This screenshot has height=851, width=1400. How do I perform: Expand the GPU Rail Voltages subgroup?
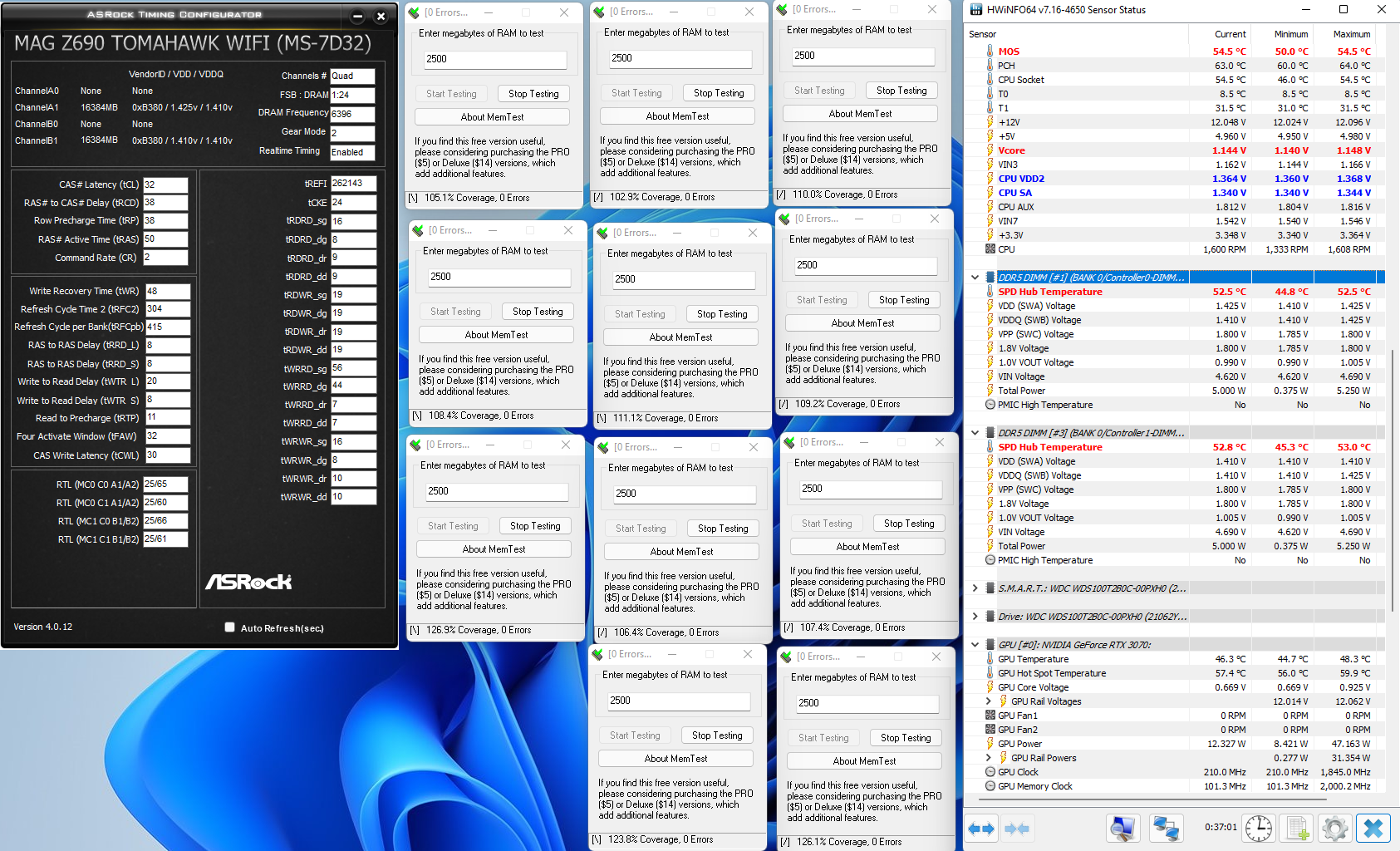pyautogui.click(x=988, y=701)
